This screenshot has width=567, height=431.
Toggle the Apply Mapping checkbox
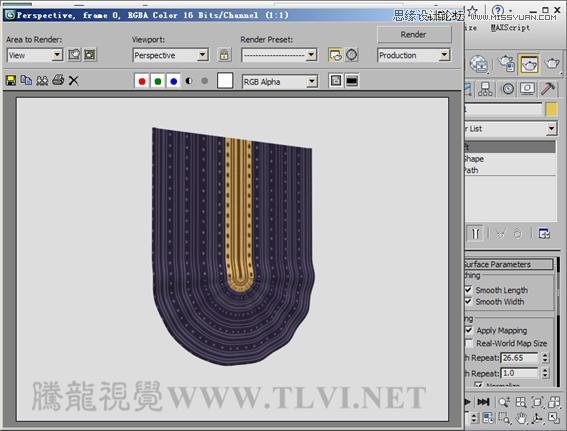469,330
